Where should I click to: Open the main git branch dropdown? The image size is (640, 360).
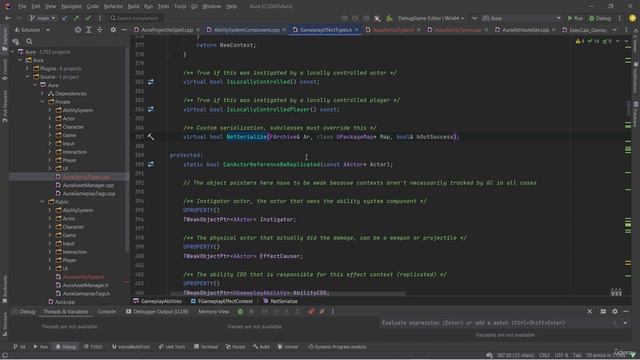click(x=42, y=18)
